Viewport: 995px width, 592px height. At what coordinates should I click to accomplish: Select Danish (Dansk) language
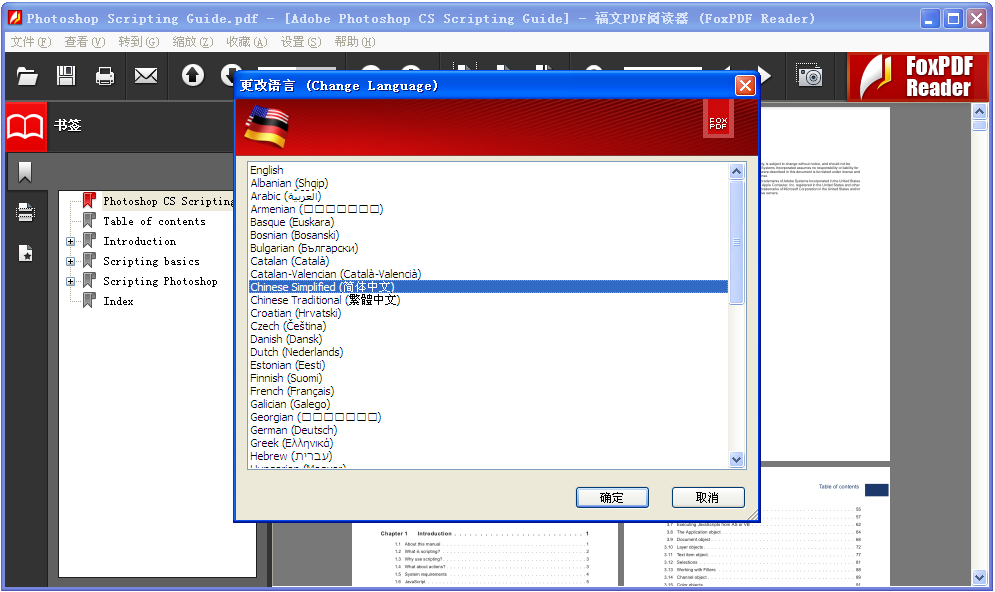tap(488, 339)
